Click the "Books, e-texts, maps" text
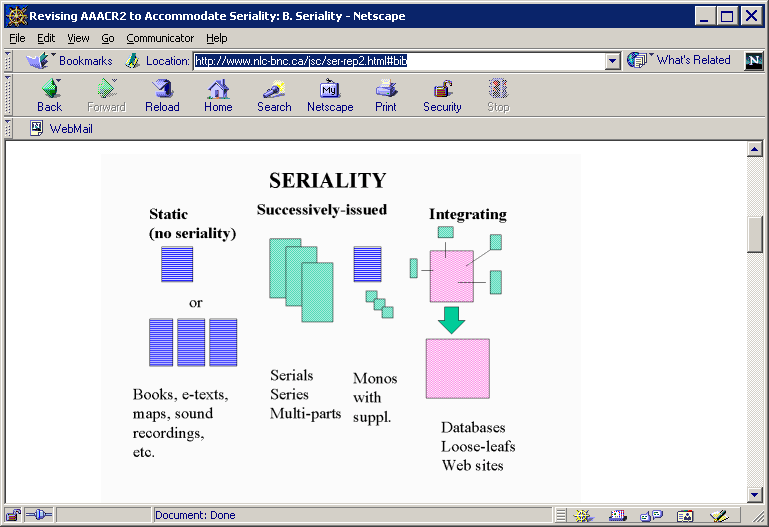The height and width of the screenshot is (527, 769). pyautogui.click(x=180, y=423)
